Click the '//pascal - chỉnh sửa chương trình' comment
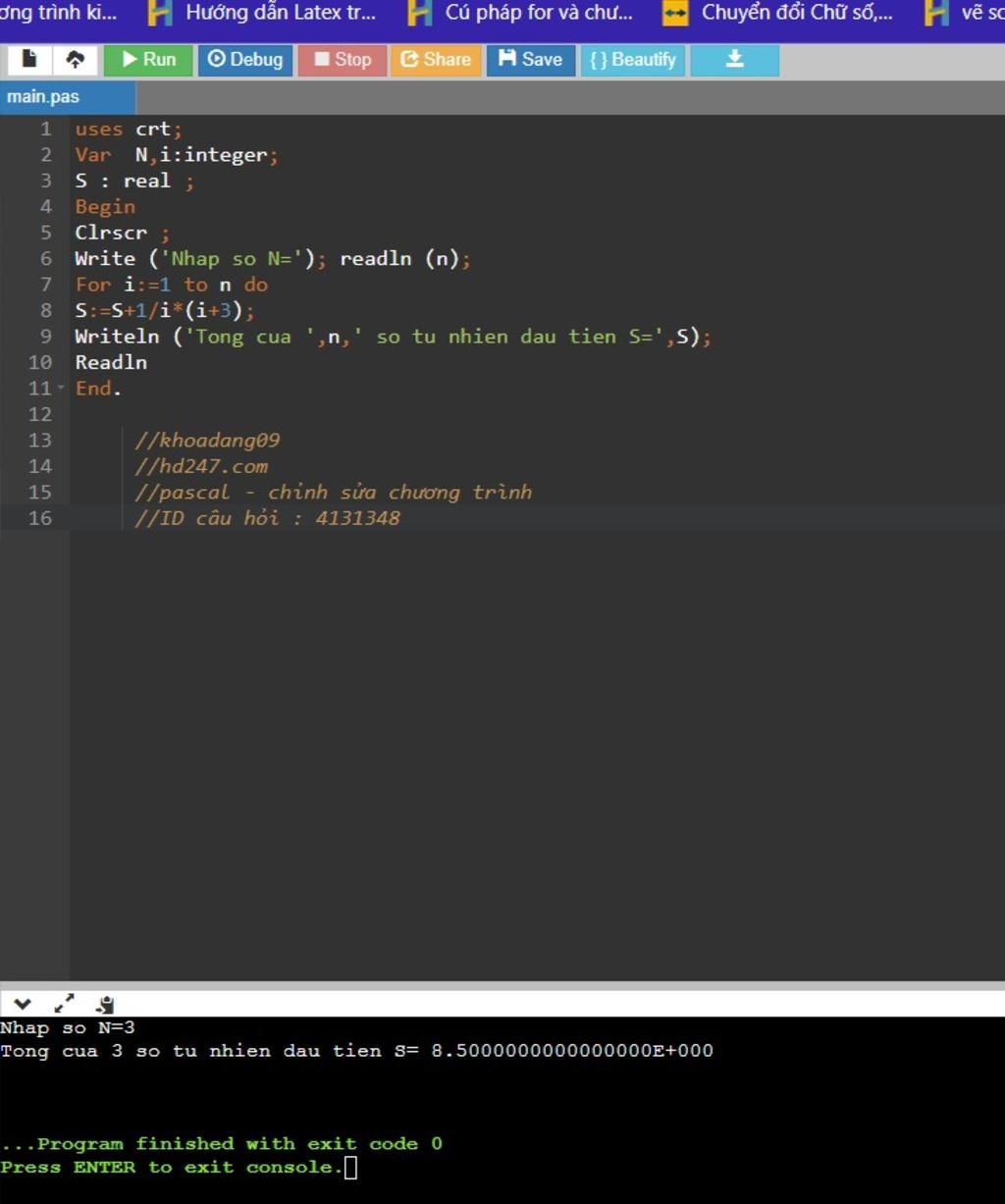This screenshot has width=1005, height=1204. (x=333, y=492)
